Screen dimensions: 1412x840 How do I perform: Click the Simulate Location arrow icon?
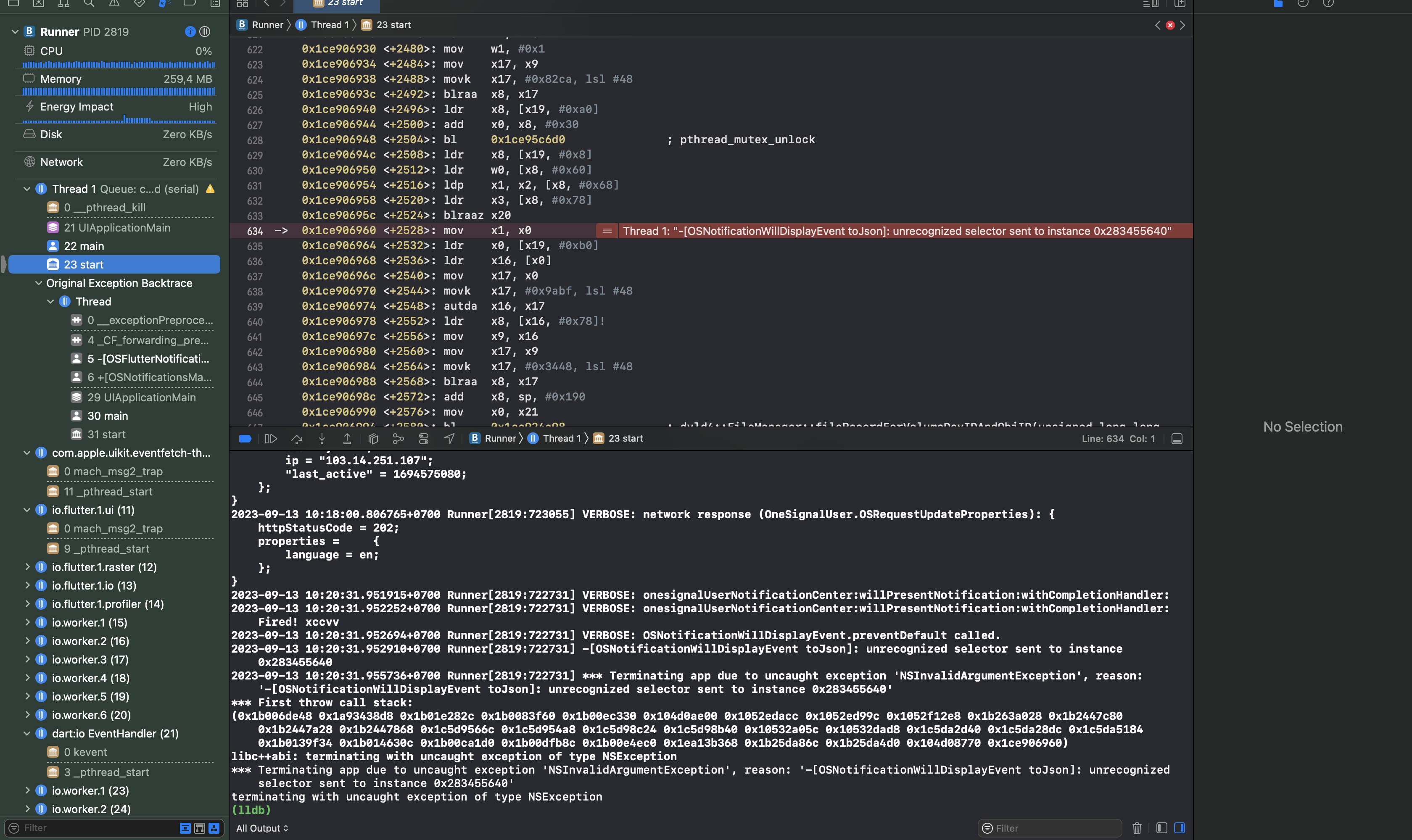449,438
